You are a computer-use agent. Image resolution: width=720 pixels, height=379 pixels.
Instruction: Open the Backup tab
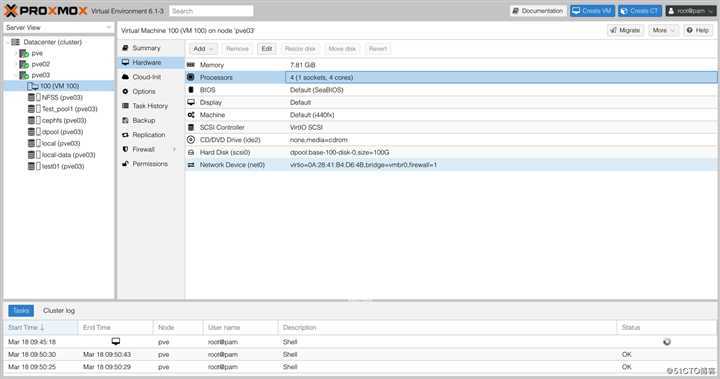(151, 120)
